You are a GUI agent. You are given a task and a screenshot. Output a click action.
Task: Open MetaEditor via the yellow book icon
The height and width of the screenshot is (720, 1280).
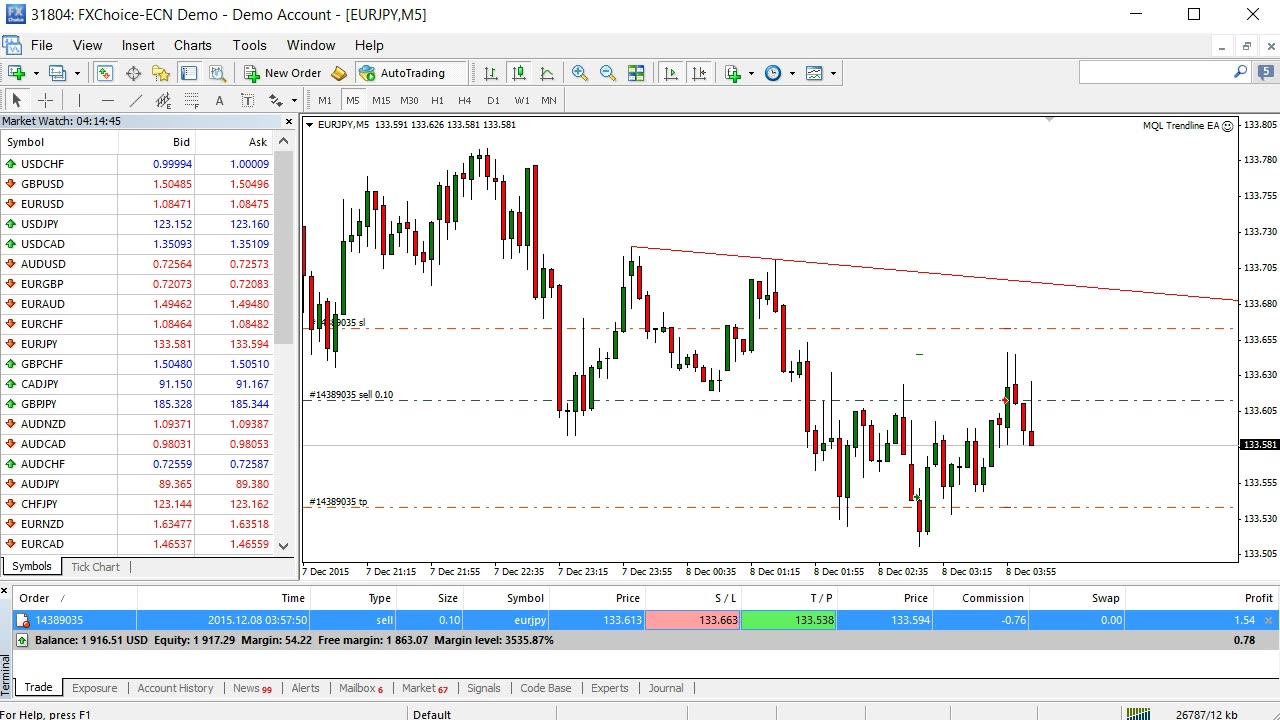point(339,73)
